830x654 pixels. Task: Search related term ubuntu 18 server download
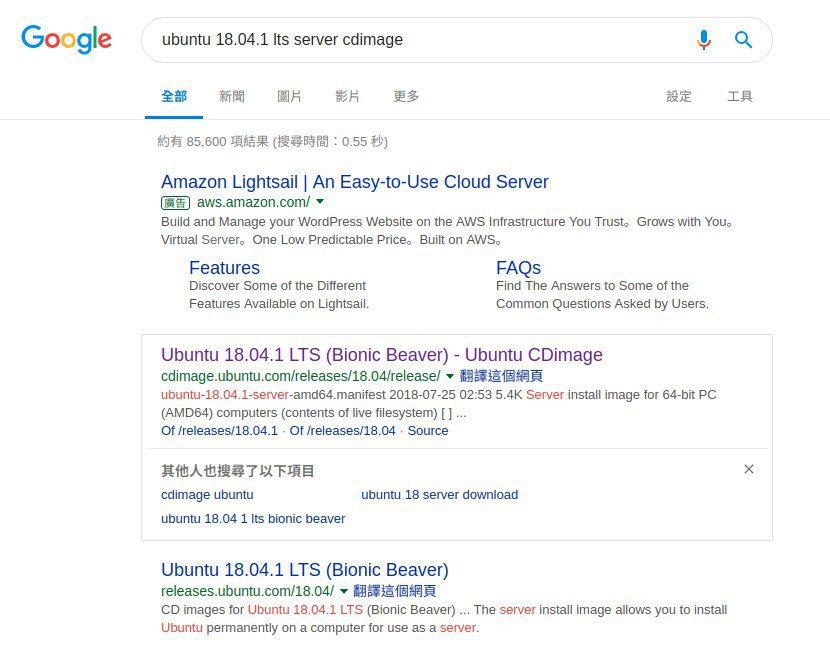439,495
